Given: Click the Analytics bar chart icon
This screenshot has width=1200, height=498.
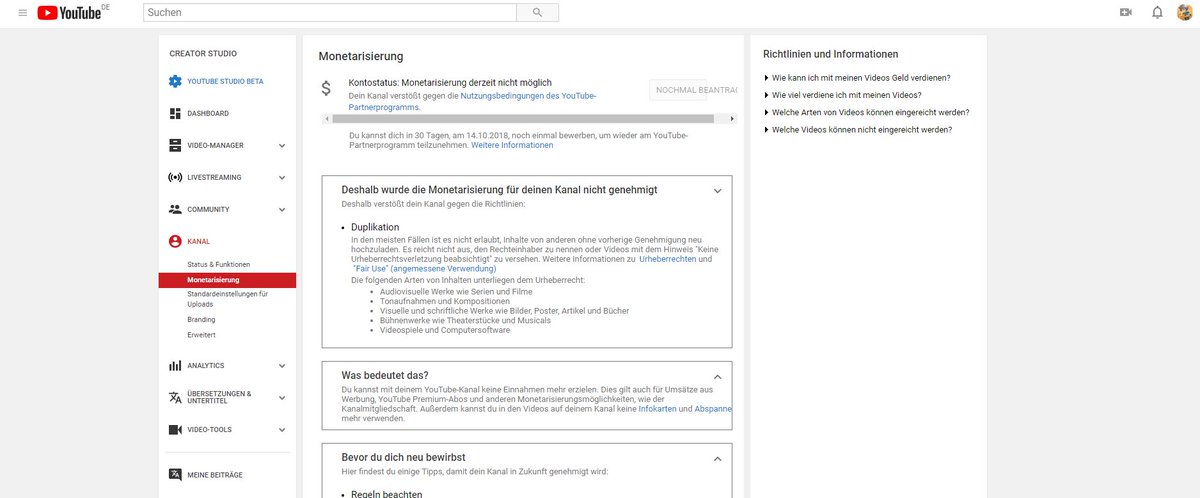Looking at the screenshot, I should 175,365.
